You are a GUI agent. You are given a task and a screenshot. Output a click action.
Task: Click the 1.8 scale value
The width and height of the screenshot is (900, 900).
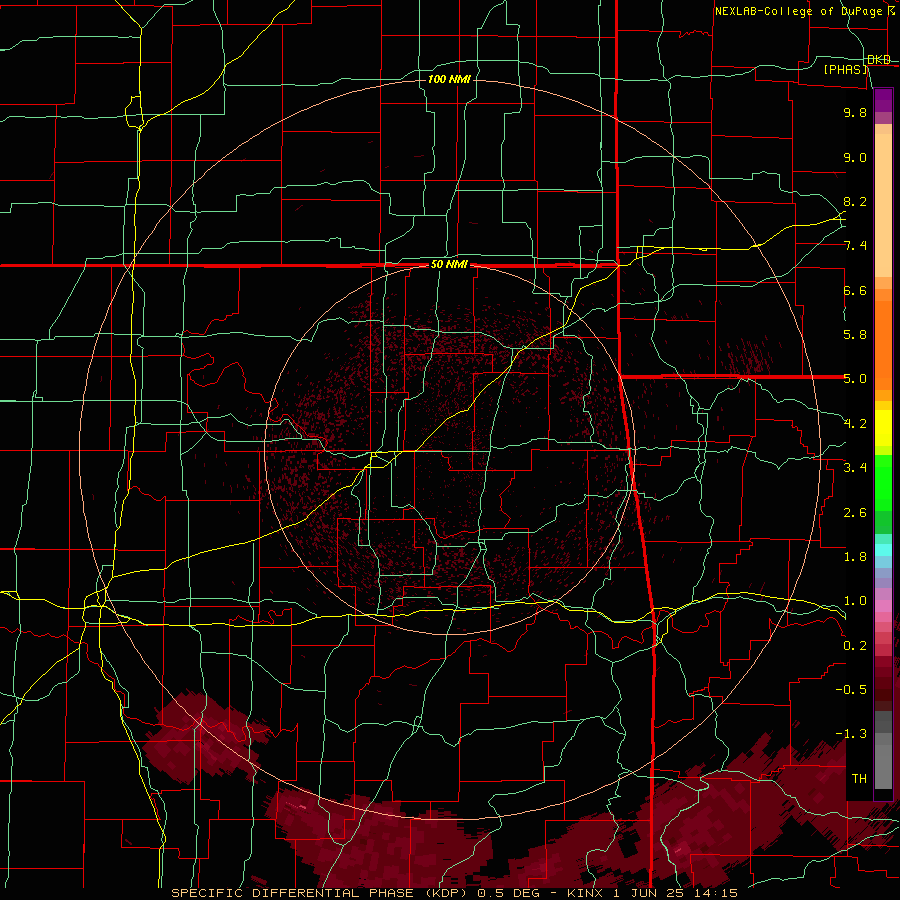click(x=855, y=557)
